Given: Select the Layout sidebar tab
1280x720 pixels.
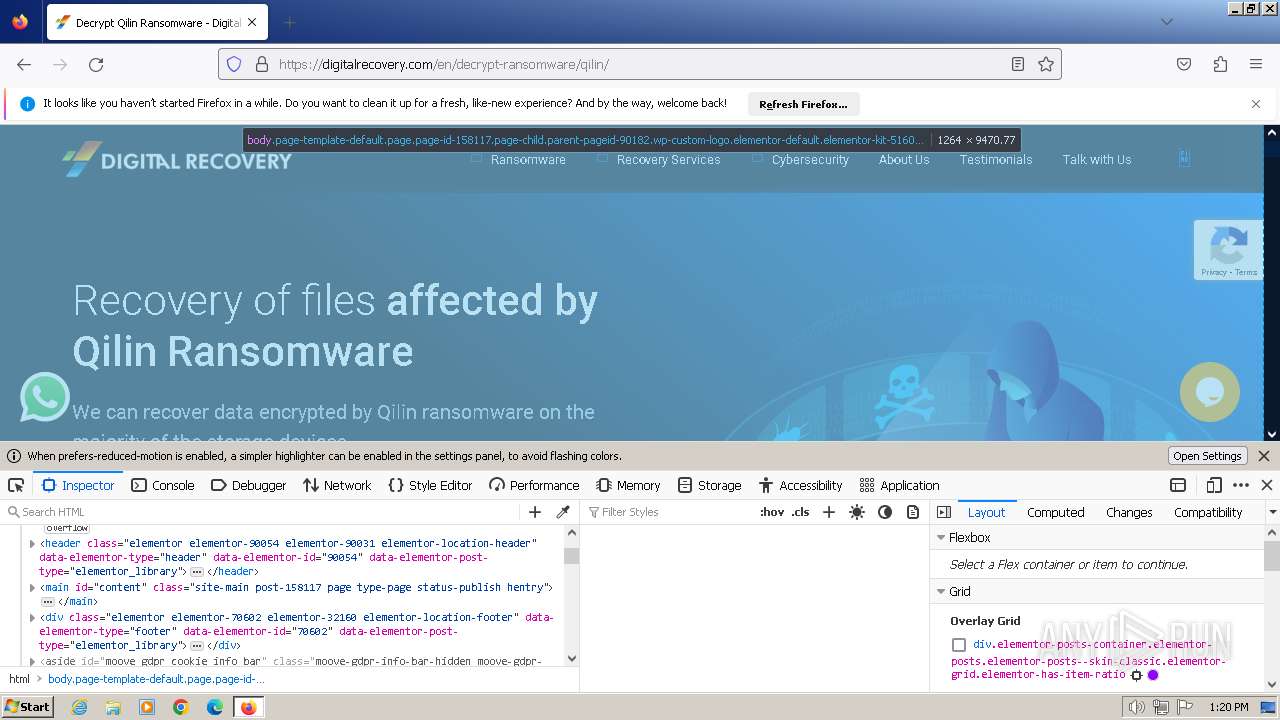Looking at the screenshot, I should pos(986,512).
